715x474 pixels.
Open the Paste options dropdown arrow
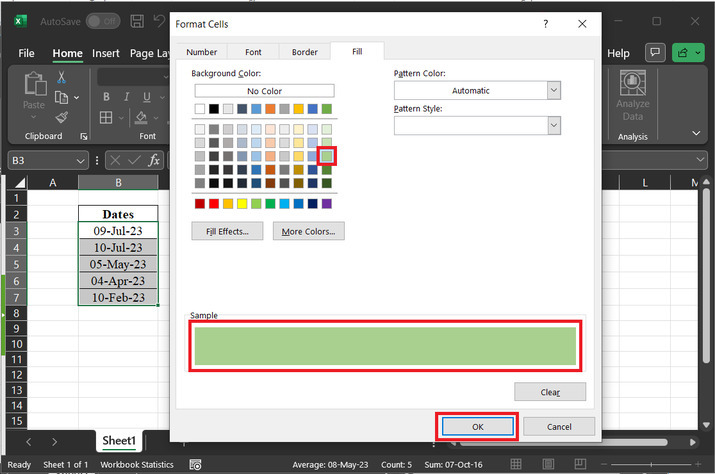click(x=33, y=117)
